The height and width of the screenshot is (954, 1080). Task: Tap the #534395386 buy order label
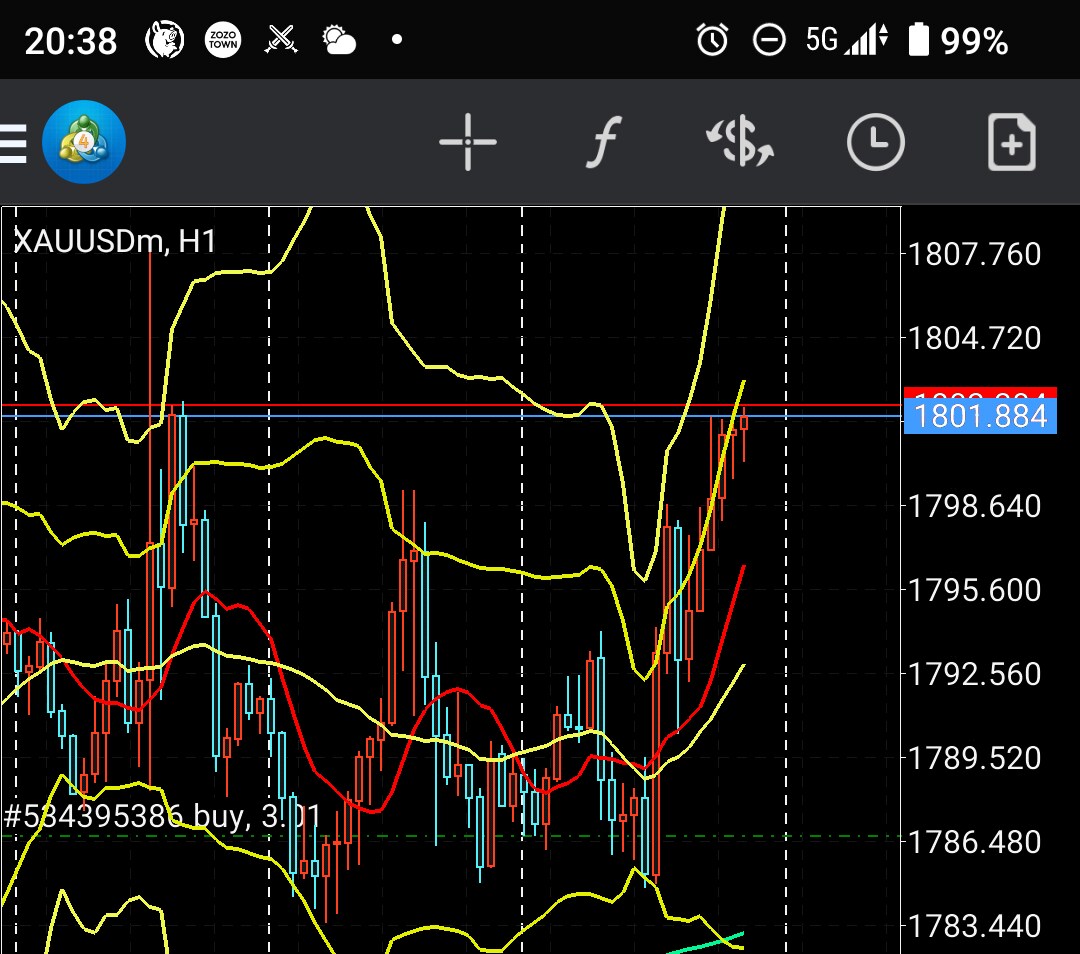click(x=163, y=816)
